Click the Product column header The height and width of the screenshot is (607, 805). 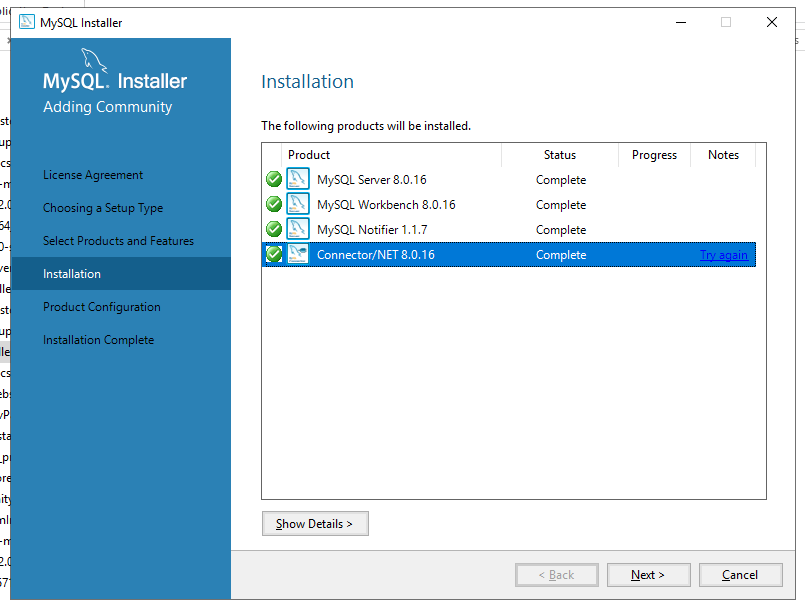coord(391,155)
